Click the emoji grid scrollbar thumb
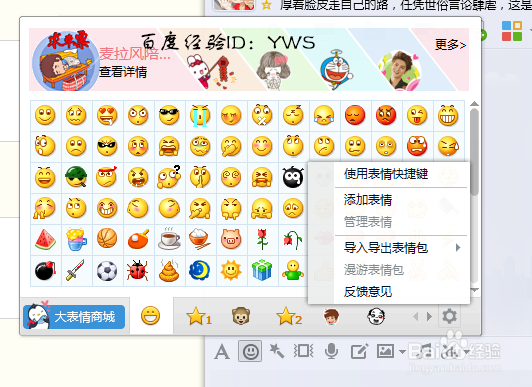532x387 pixels. coord(475,152)
